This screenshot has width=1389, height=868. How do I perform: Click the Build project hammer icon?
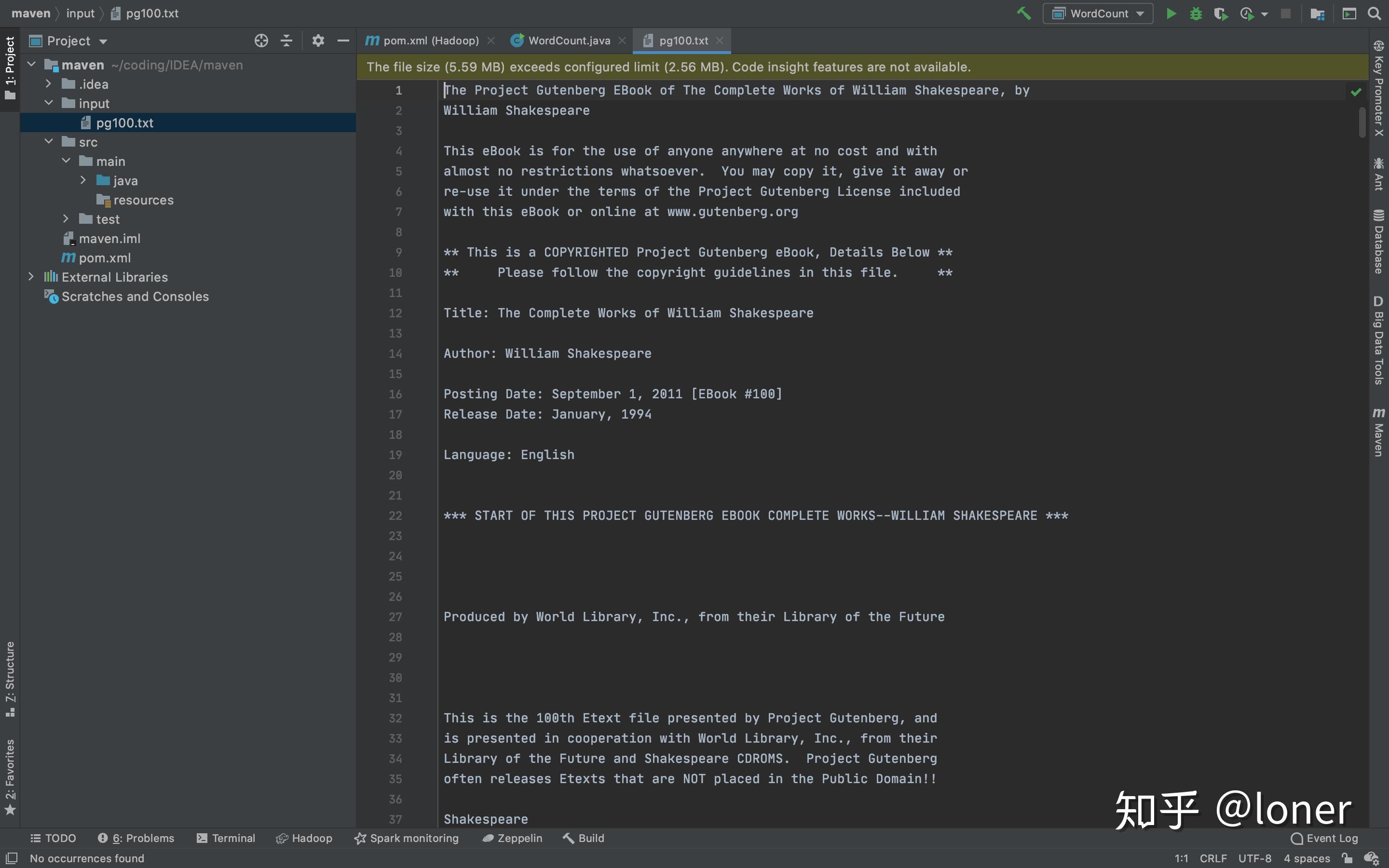(1023, 13)
